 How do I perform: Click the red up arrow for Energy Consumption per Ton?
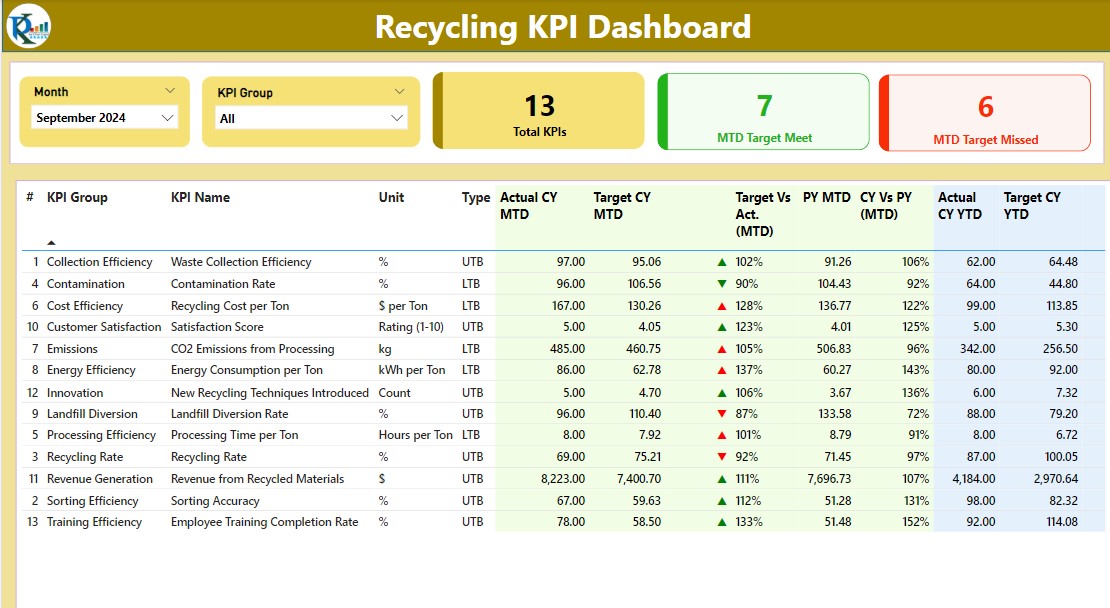click(722, 370)
